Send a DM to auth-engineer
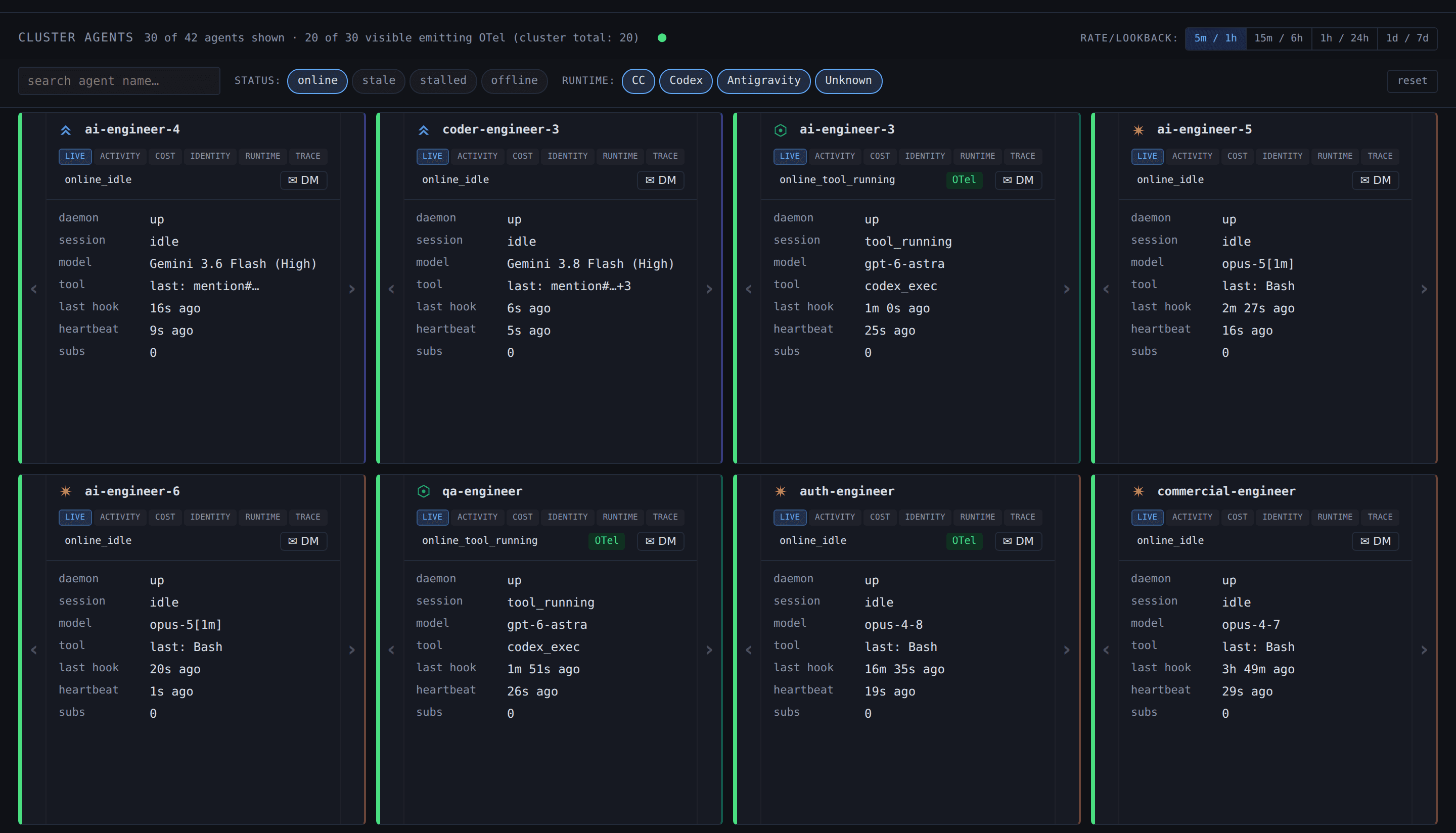The height and width of the screenshot is (833, 1456). pyautogui.click(x=1018, y=541)
